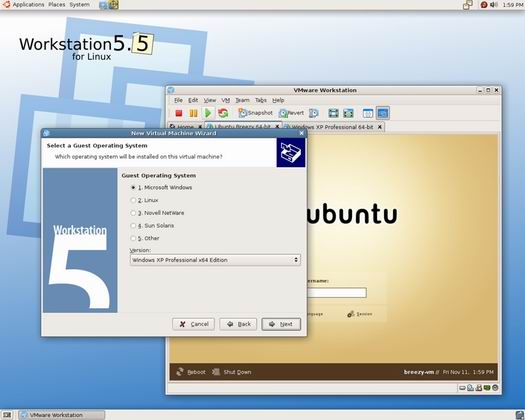The image size is (525, 420).
Task: Open the System menu
Action: [80, 5]
